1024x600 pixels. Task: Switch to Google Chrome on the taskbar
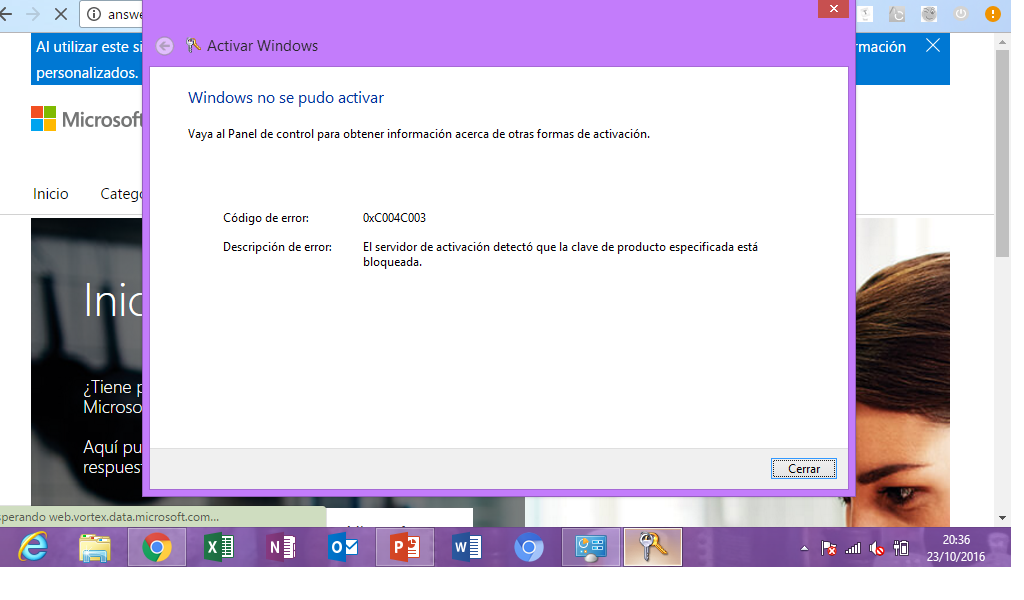pos(157,547)
